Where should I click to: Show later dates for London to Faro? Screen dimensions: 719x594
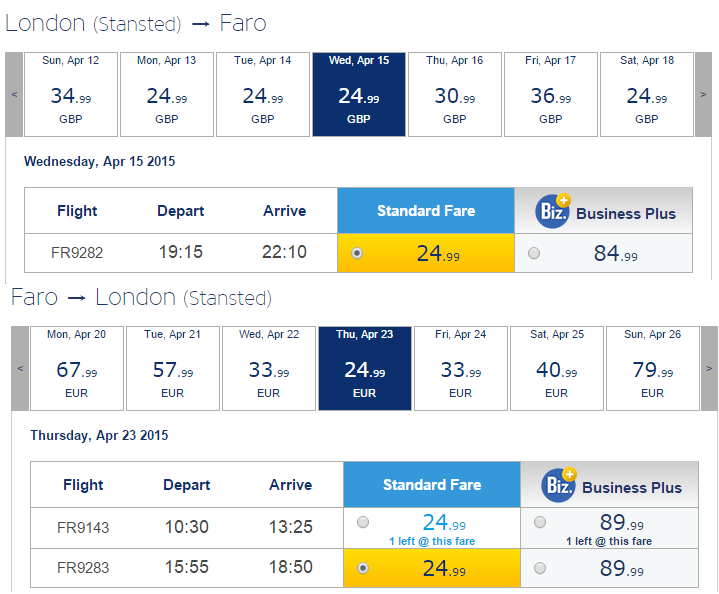click(x=703, y=94)
